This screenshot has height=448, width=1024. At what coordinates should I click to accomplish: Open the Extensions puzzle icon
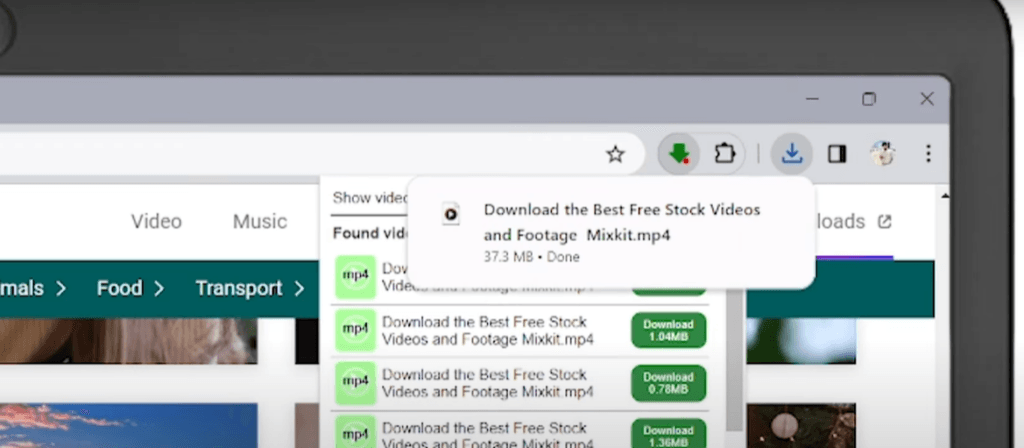(x=725, y=154)
